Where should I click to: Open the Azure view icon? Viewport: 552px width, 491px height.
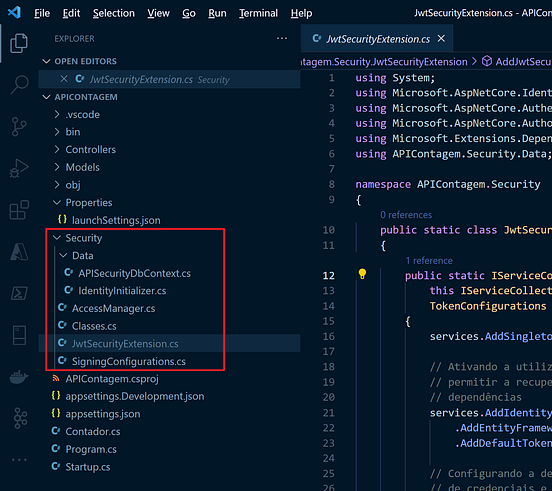[19, 252]
